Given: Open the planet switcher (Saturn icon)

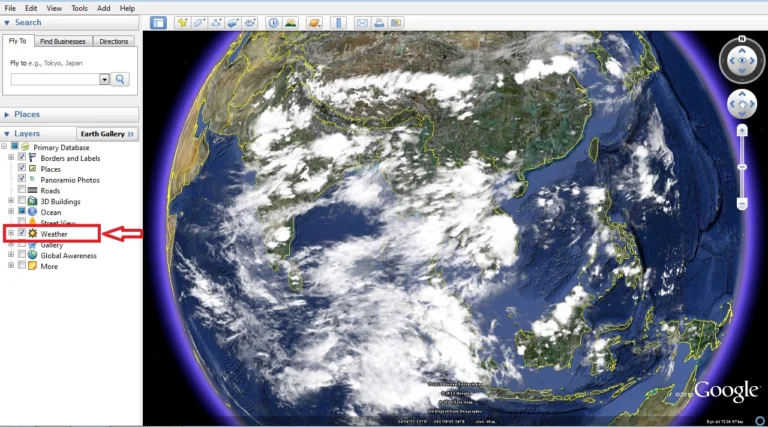Looking at the screenshot, I should point(314,23).
